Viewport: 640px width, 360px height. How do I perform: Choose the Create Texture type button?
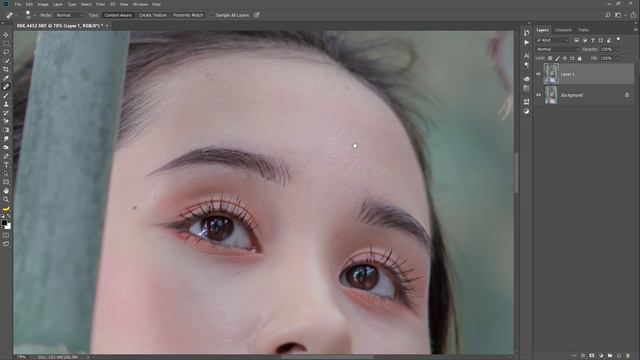[153, 15]
